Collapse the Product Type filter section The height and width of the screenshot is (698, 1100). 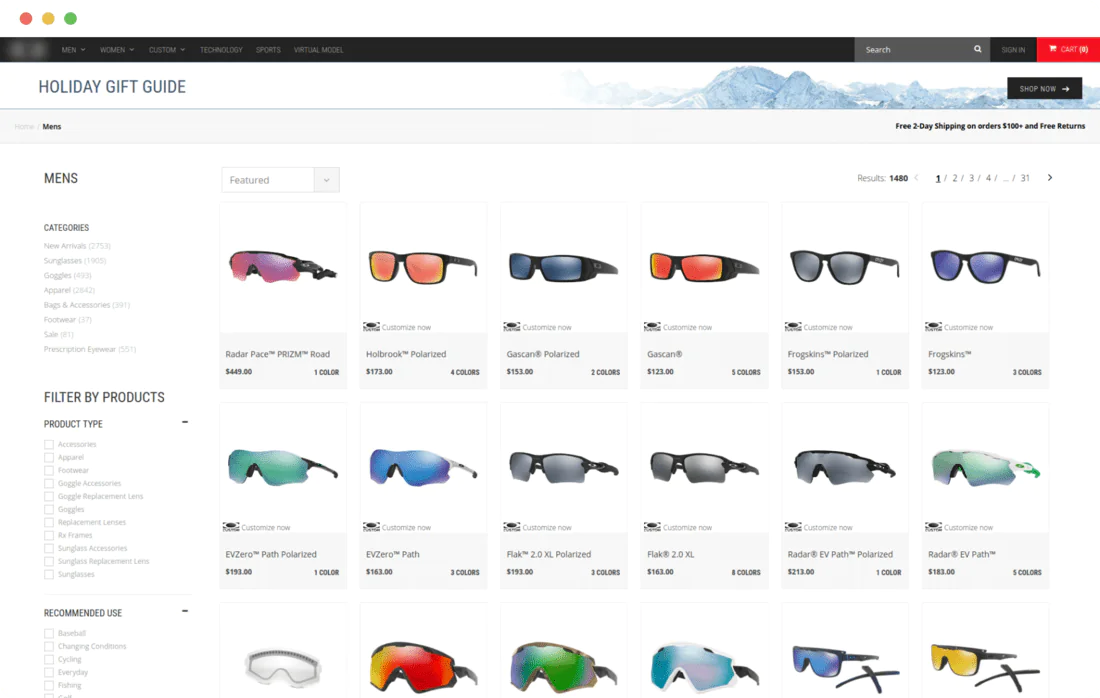185,422
